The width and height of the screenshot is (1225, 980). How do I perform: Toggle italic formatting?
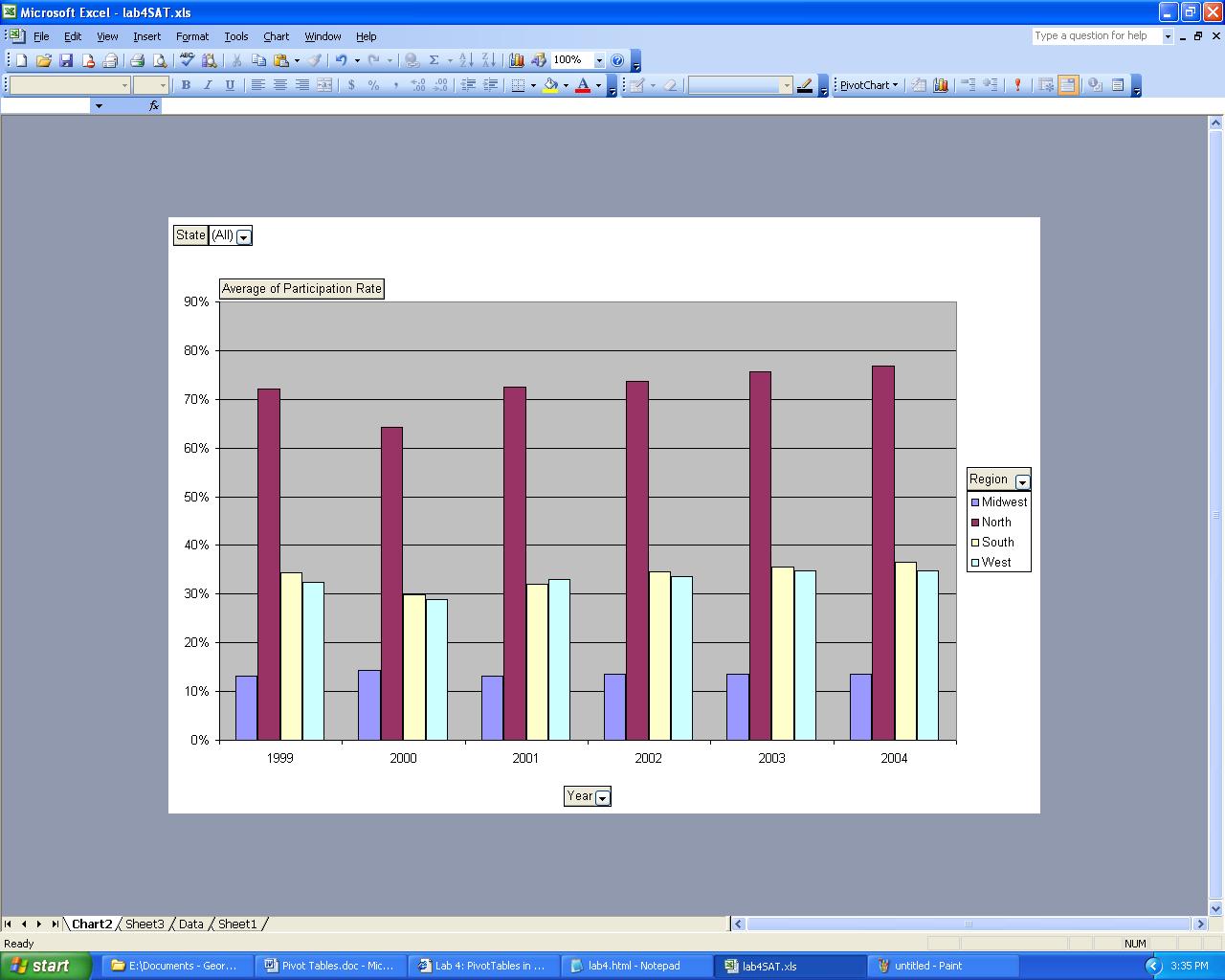point(208,85)
